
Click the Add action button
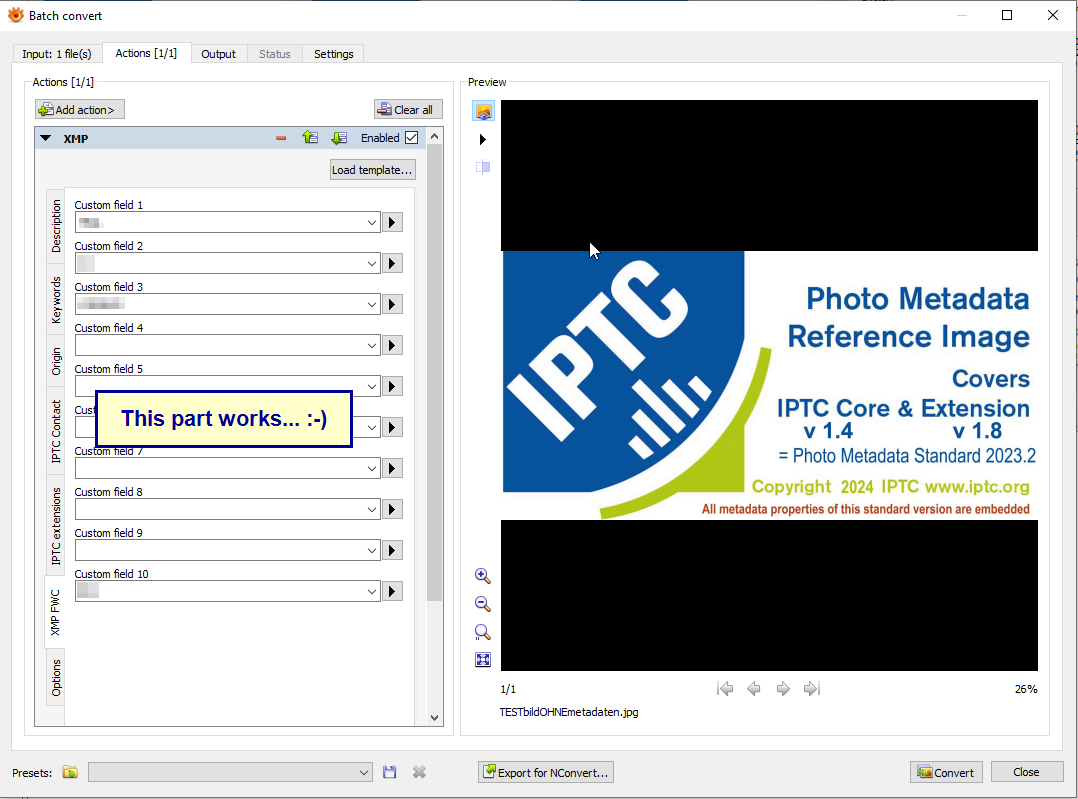[x=80, y=109]
